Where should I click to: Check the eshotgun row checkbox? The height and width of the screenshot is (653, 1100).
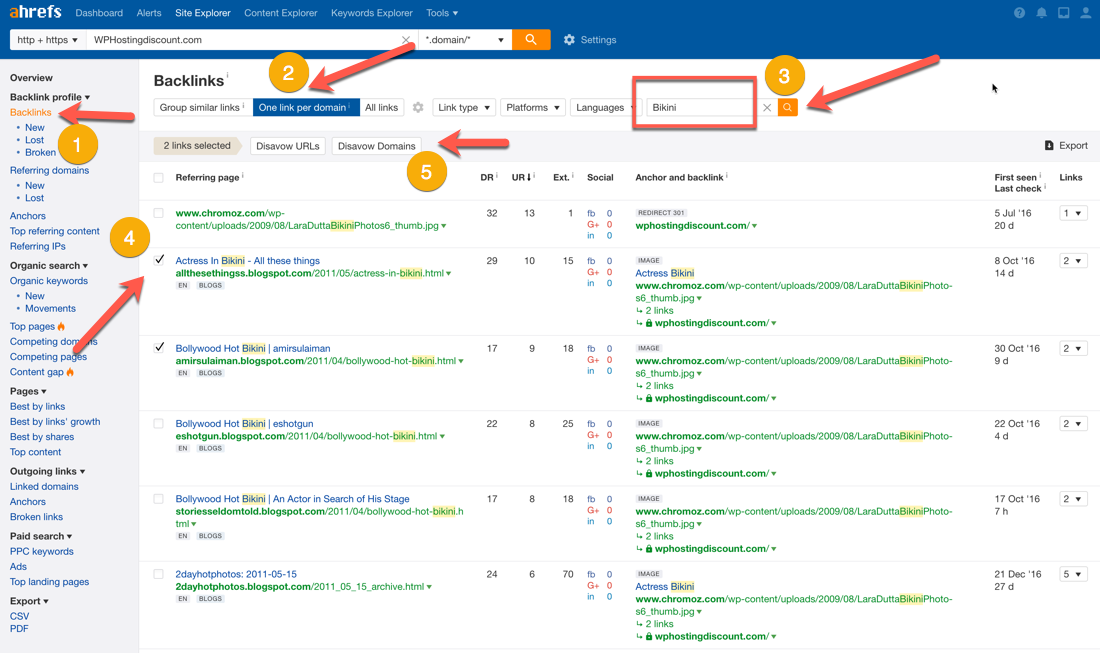click(159, 424)
